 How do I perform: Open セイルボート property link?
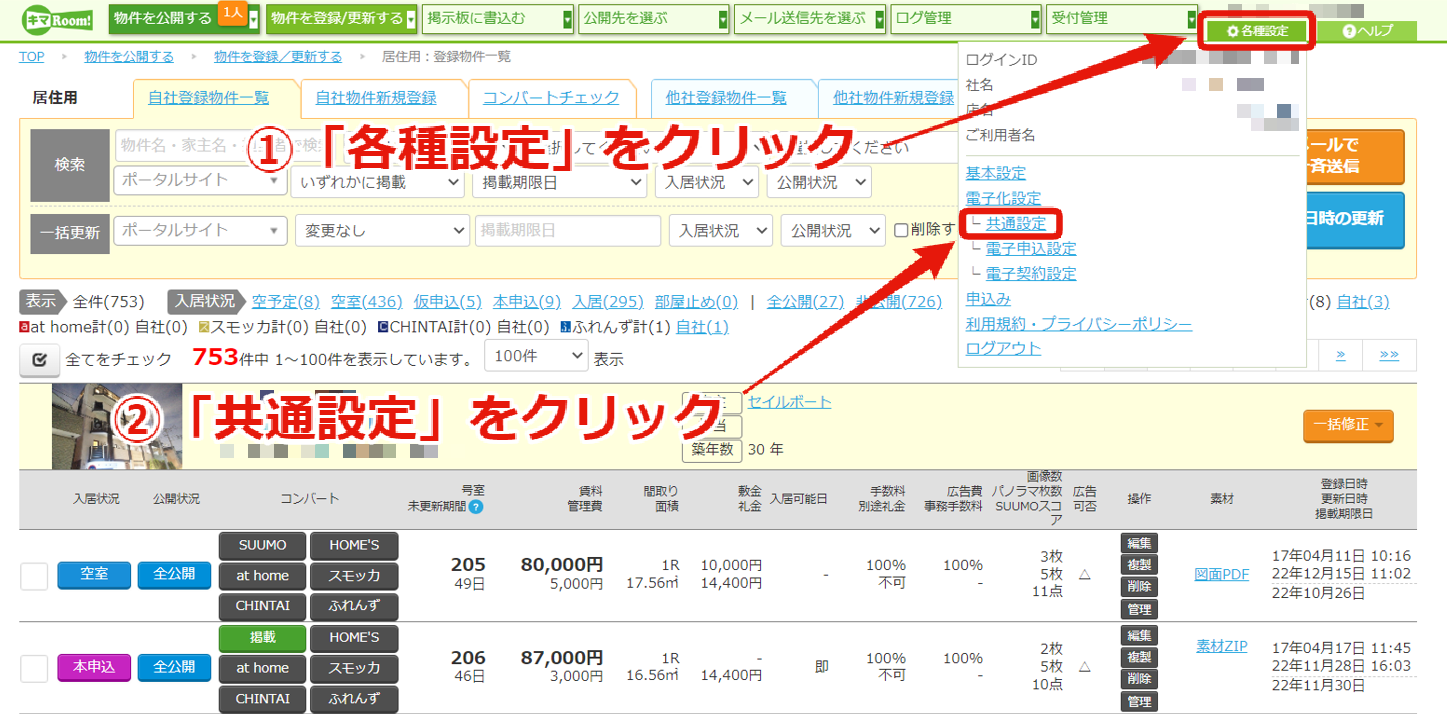tap(790, 402)
